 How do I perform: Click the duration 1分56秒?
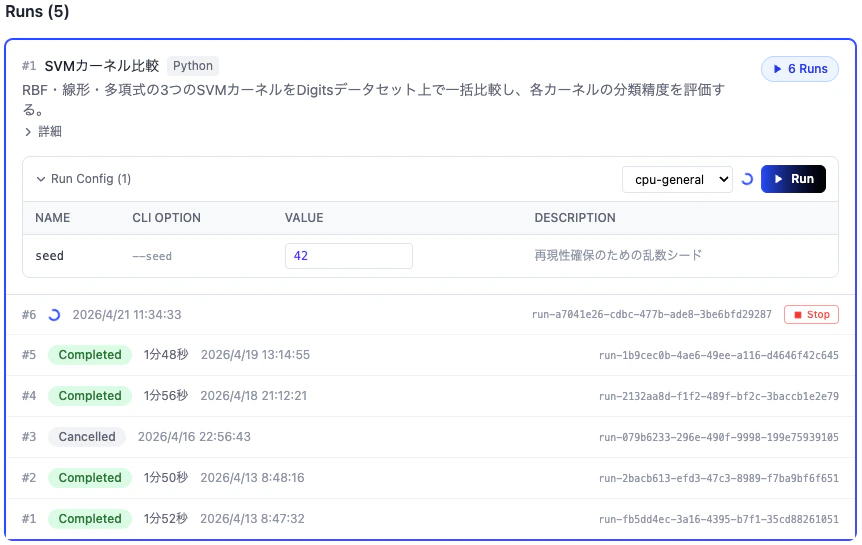[x=166, y=396]
